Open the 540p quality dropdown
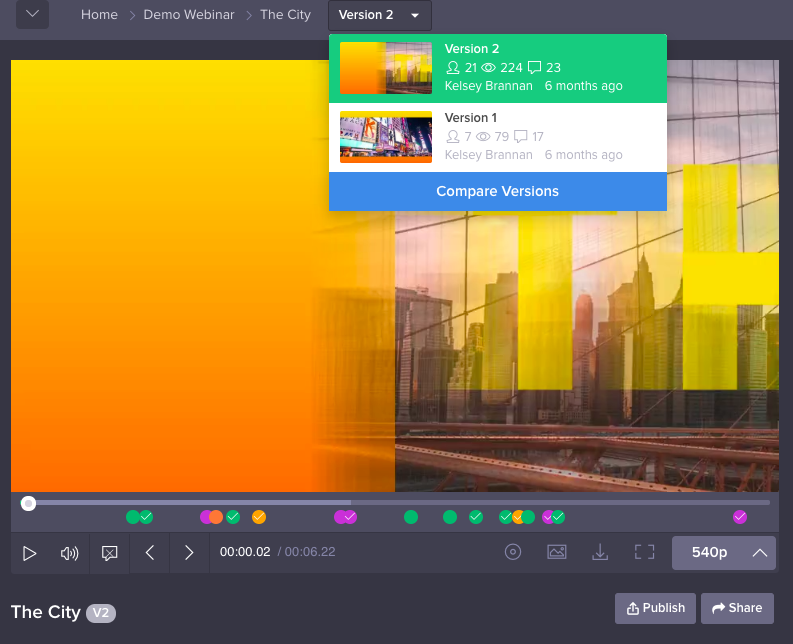 click(724, 552)
